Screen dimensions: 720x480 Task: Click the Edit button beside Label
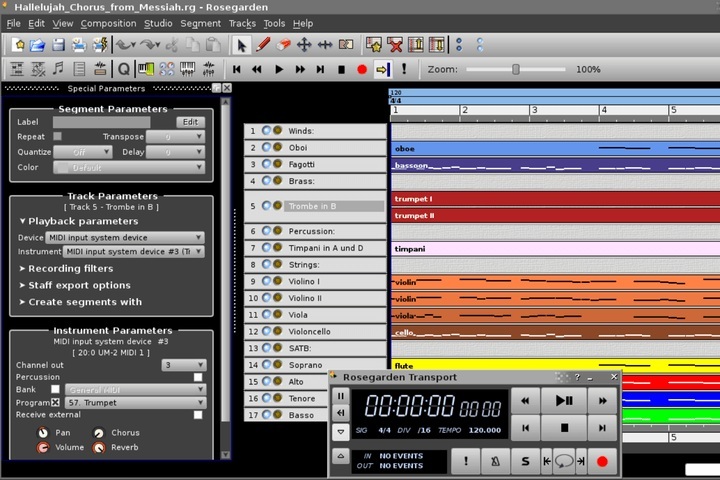click(x=190, y=122)
